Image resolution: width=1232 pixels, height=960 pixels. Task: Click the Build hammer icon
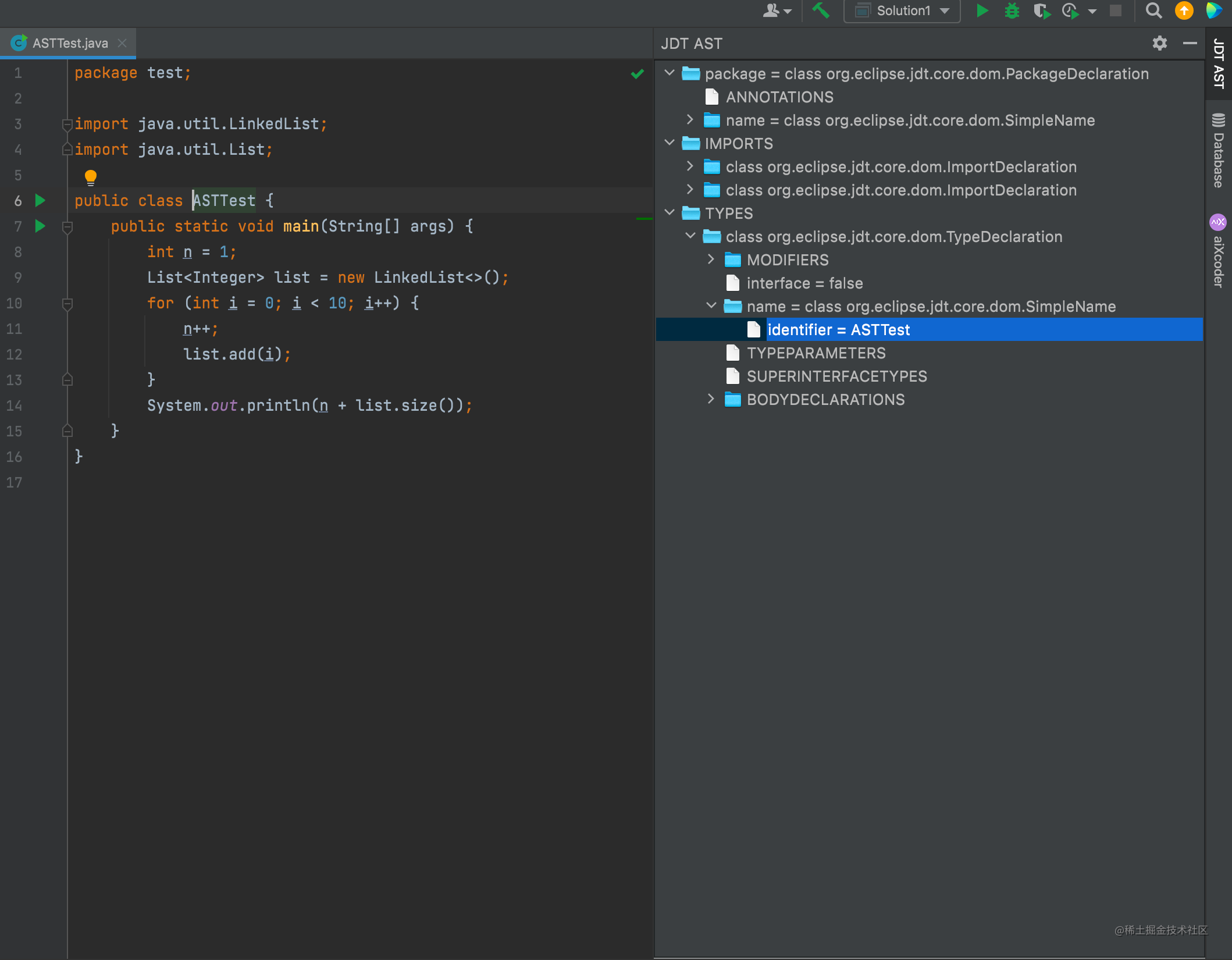820,11
